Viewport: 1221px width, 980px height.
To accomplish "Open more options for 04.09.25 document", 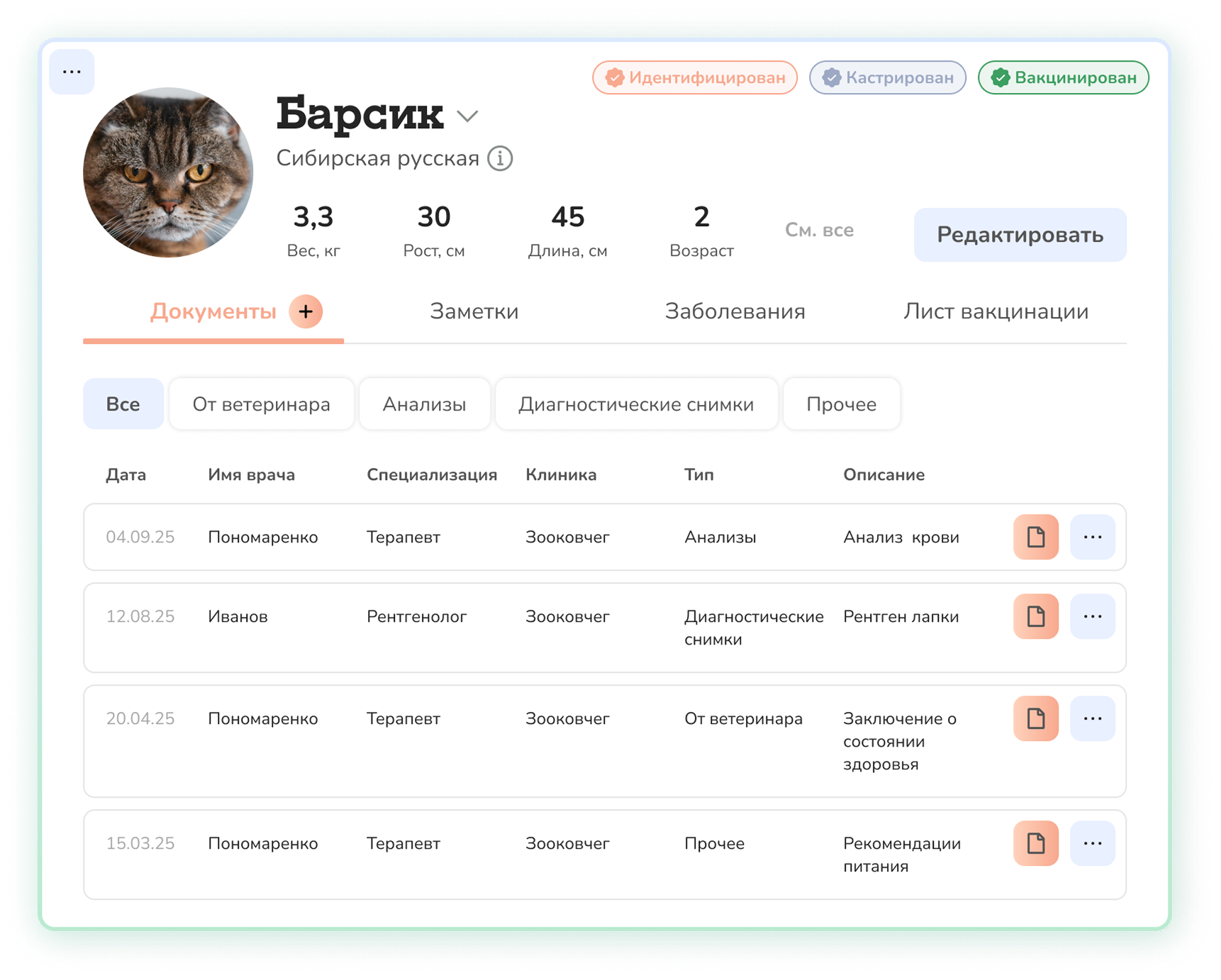I will point(1092,537).
